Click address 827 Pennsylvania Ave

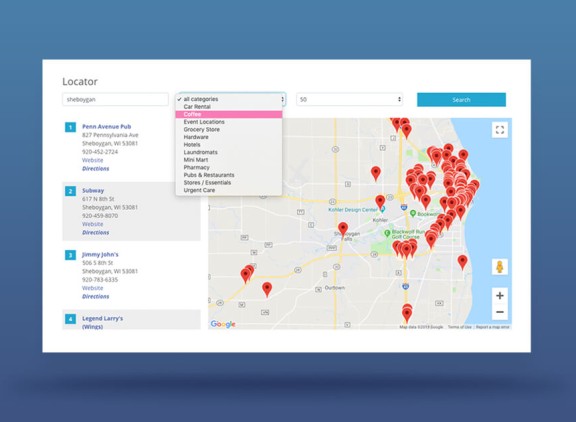[x=110, y=135]
